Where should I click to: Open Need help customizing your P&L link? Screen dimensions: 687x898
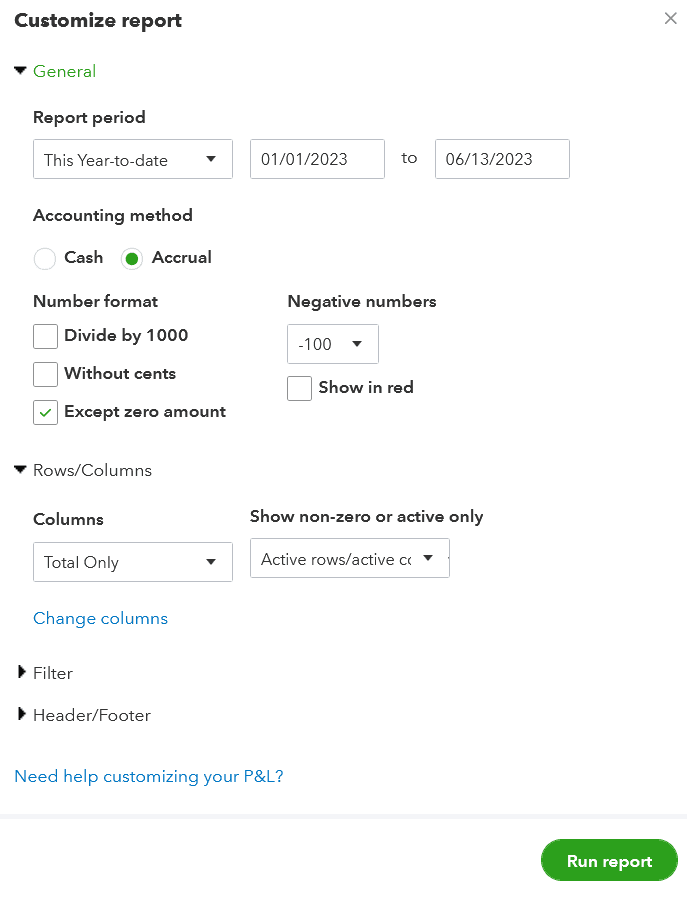[x=149, y=776]
